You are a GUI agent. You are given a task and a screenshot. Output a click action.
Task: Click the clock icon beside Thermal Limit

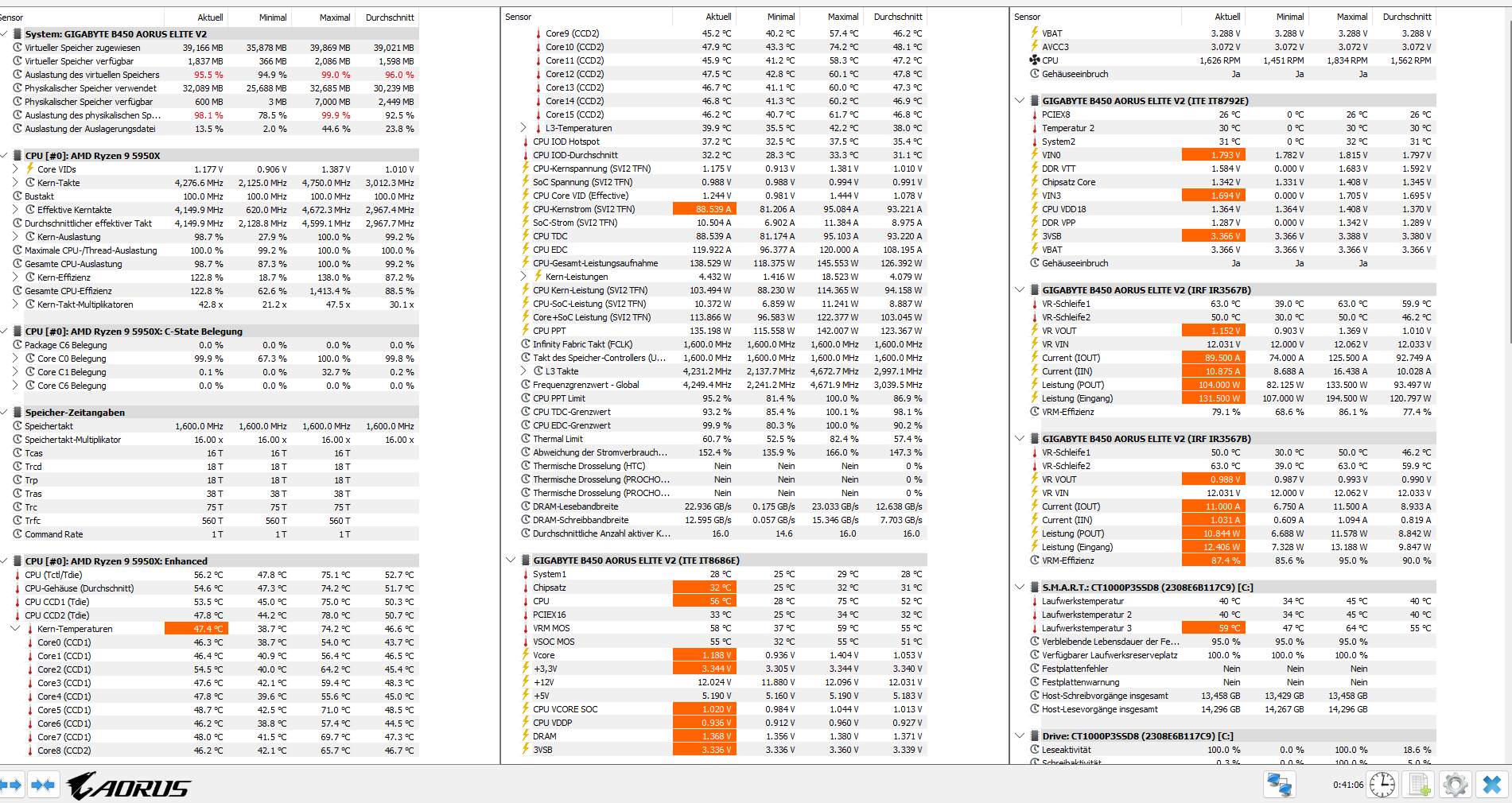click(526, 439)
